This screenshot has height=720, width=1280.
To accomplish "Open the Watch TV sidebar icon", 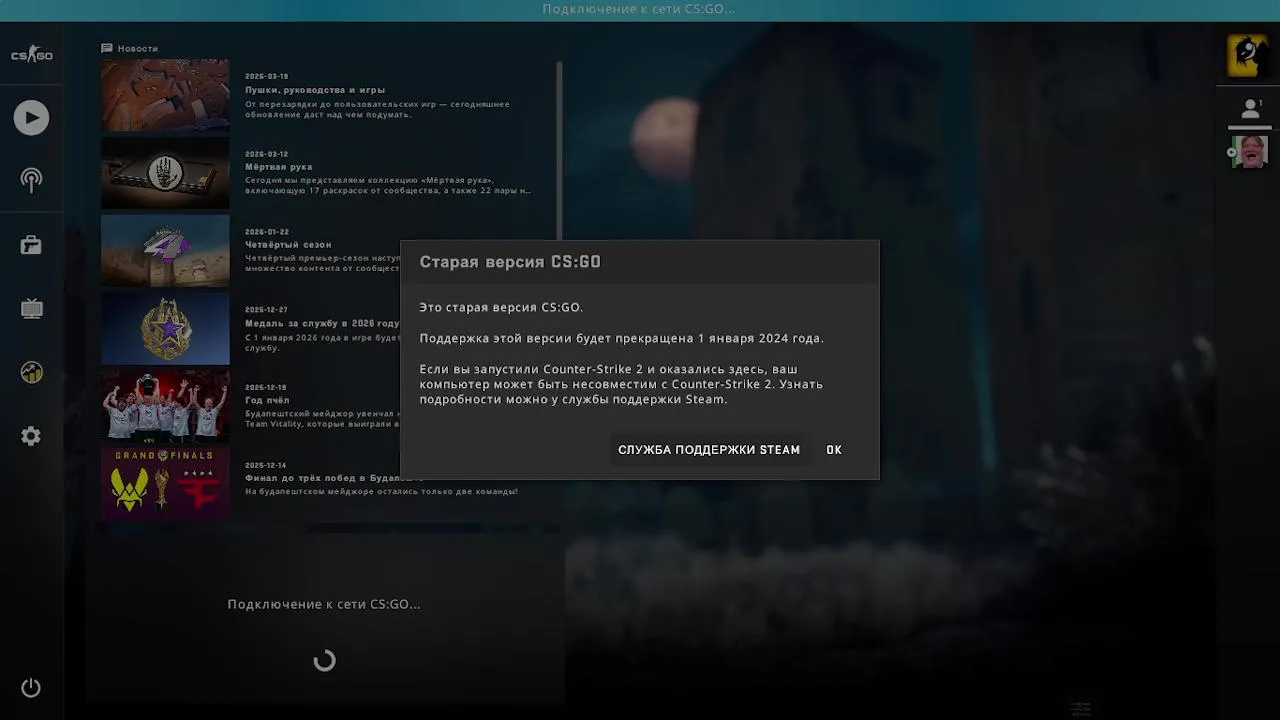I will (31, 308).
